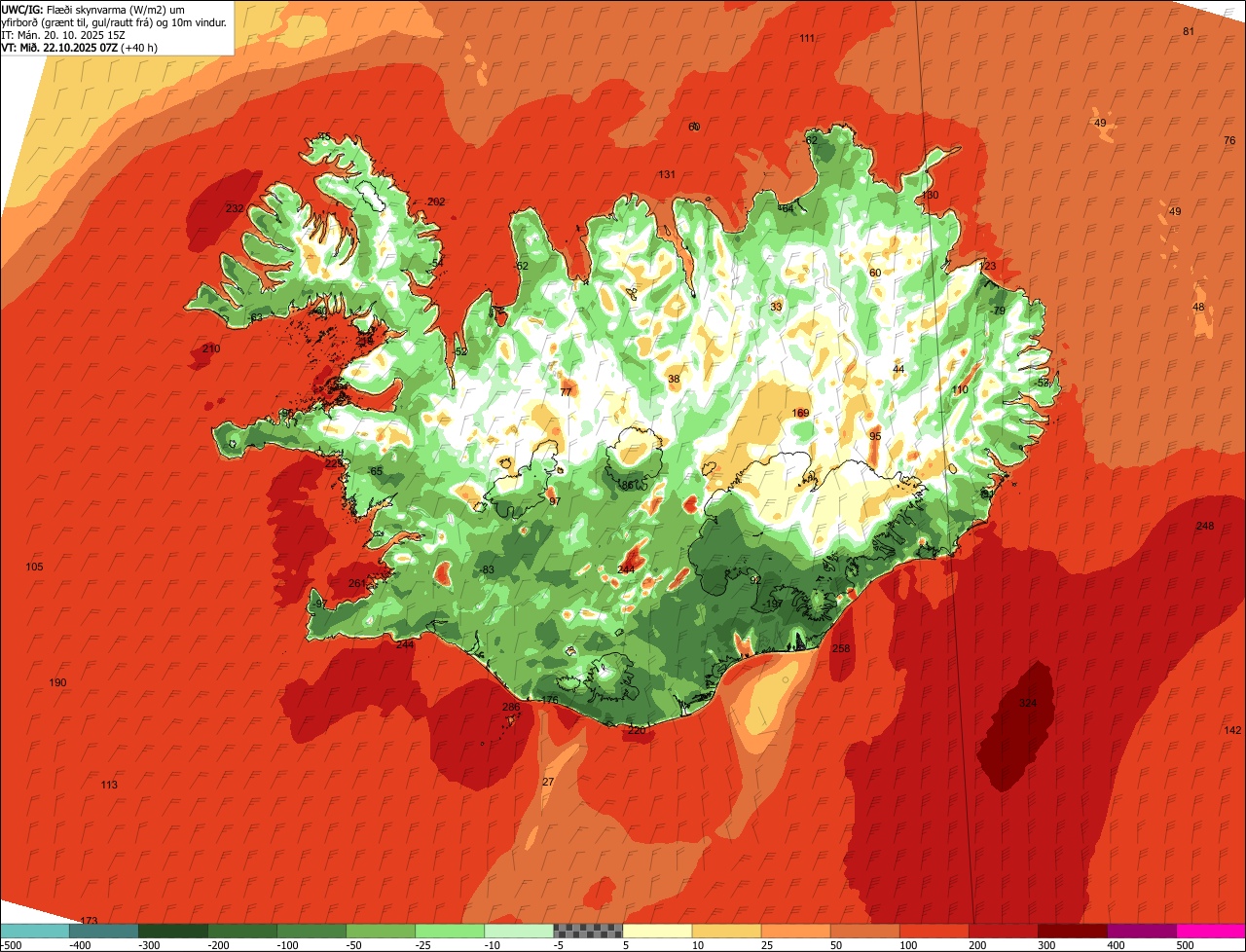This screenshot has width=1246, height=952.
Task: Click checkered gray swatch between -5 and 5
Action: pos(587,930)
